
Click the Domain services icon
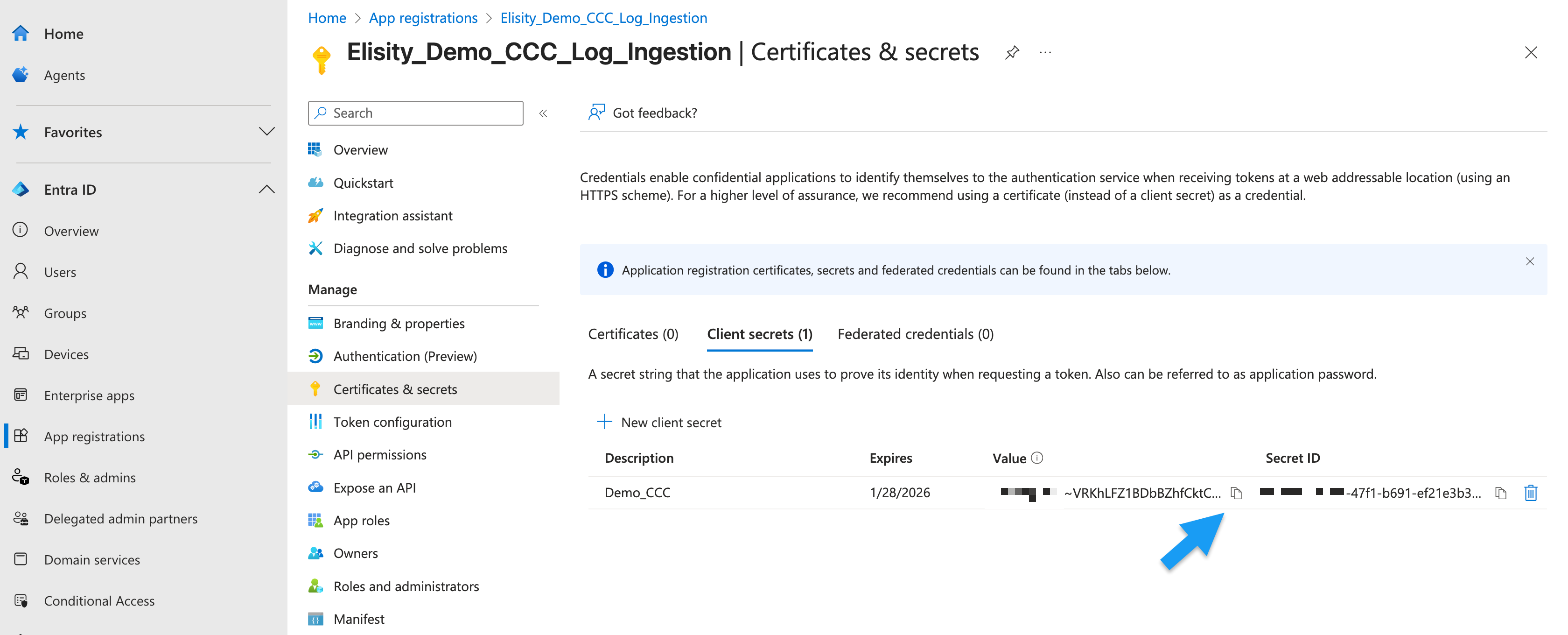tap(21, 559)
